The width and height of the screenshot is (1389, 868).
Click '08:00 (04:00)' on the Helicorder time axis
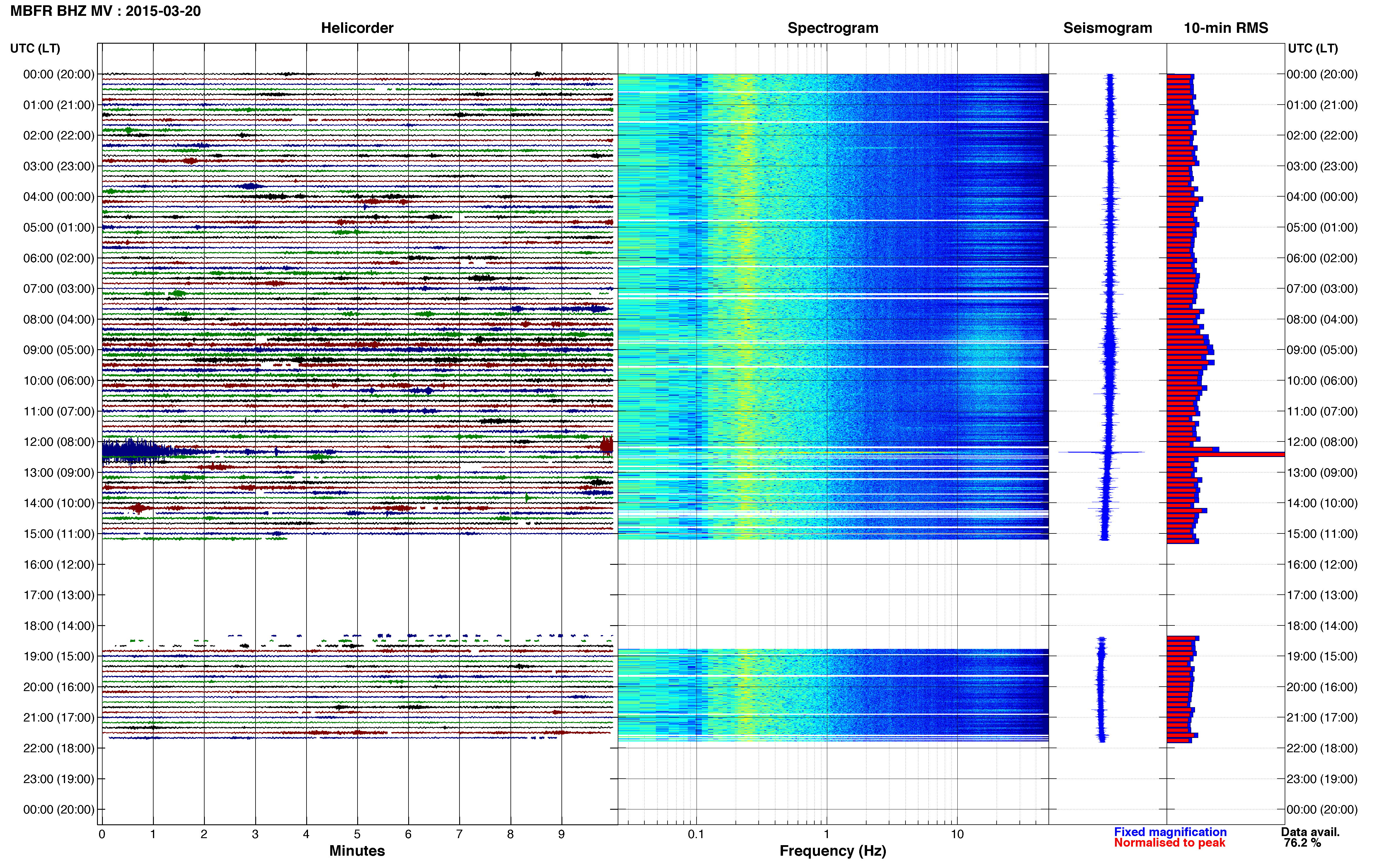point(59,319)
